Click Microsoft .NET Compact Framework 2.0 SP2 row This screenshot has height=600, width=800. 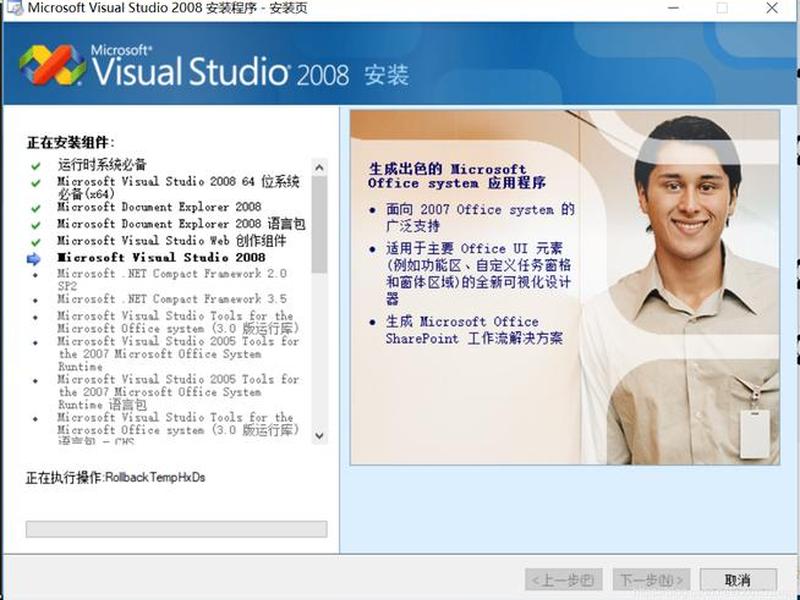pyautogui.click(x=172, y=279)
